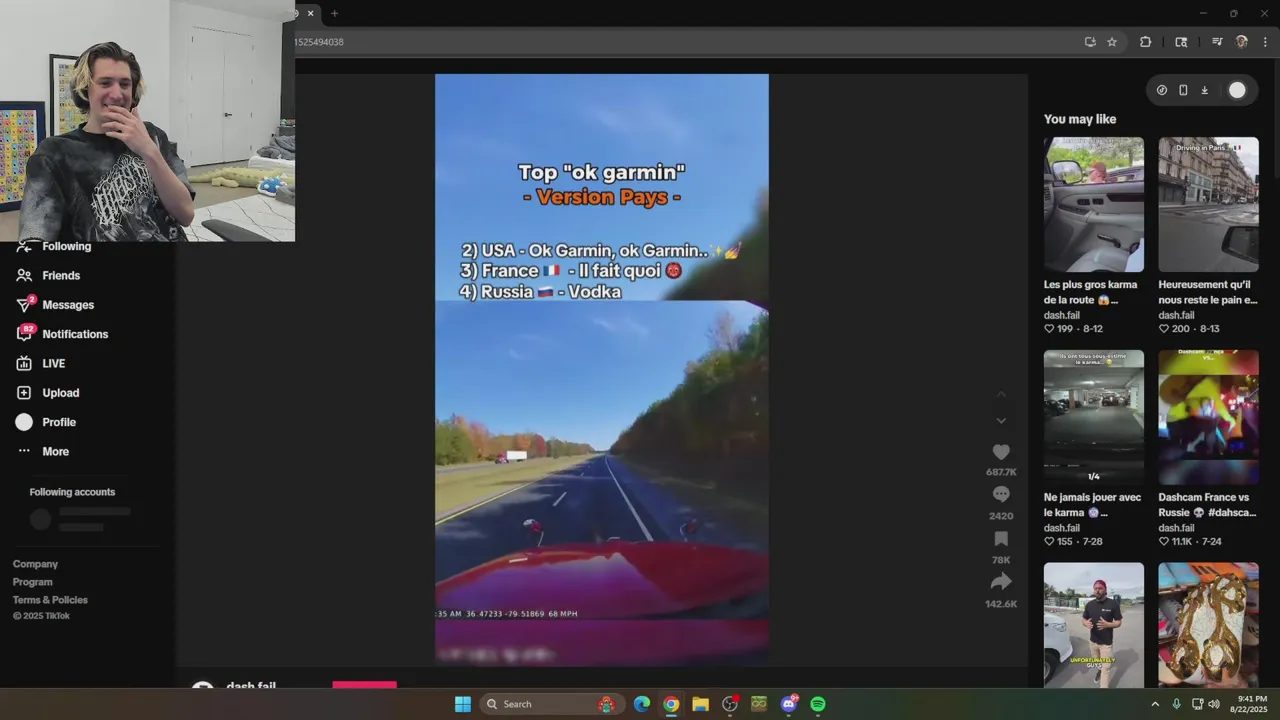
Task: Open 'Ne jamais jouer avec' video thumbnail
Action: 1094,417
